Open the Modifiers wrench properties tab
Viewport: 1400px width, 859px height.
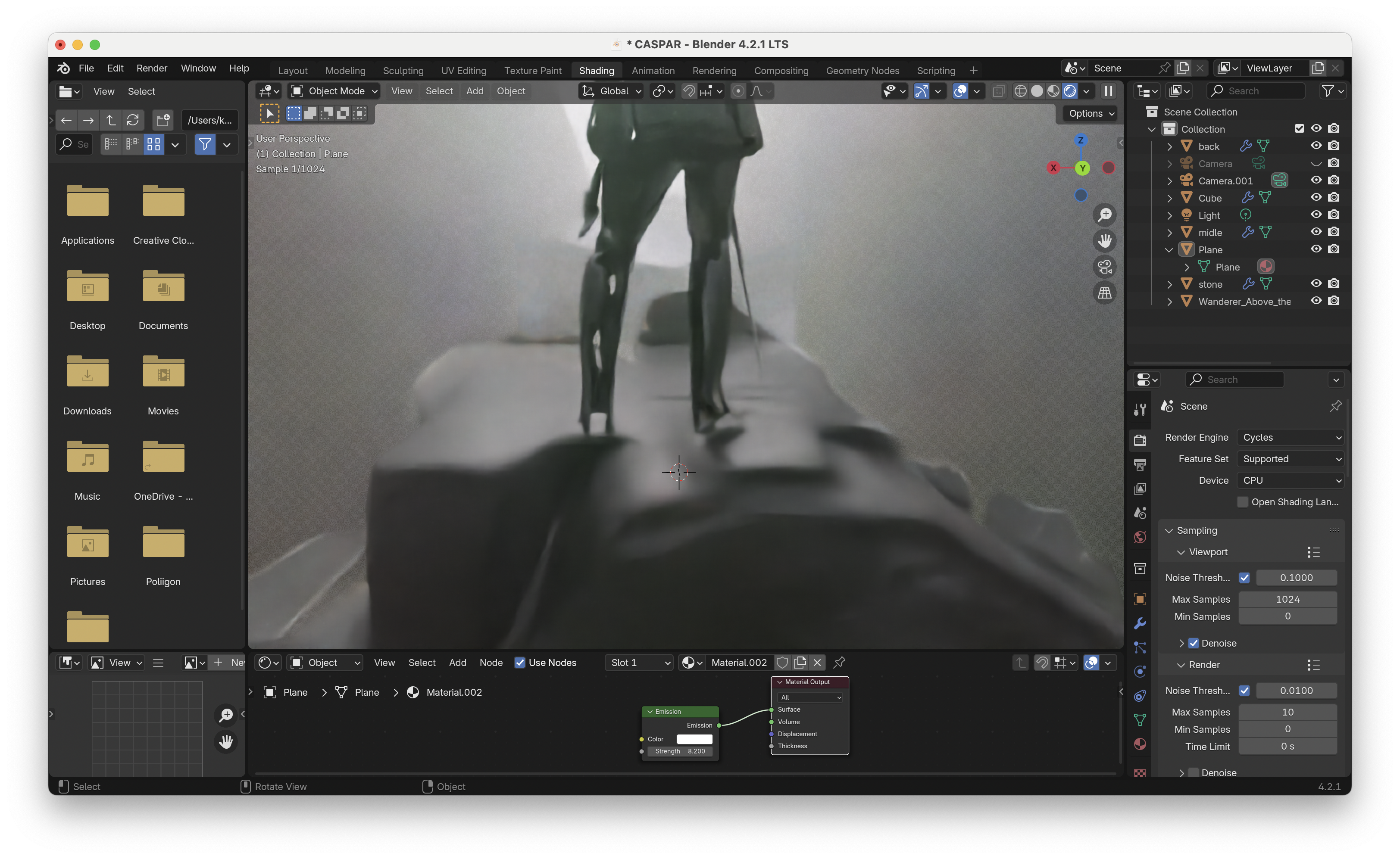[1140, 623]
